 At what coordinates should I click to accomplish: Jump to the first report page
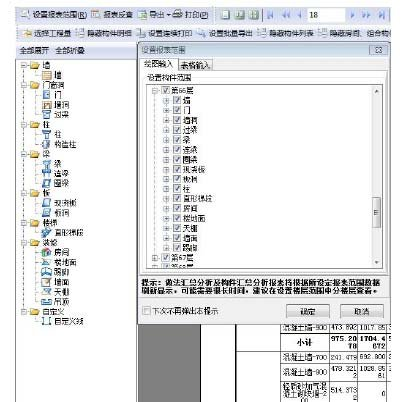pyautogui.click(x=271, y=15)
